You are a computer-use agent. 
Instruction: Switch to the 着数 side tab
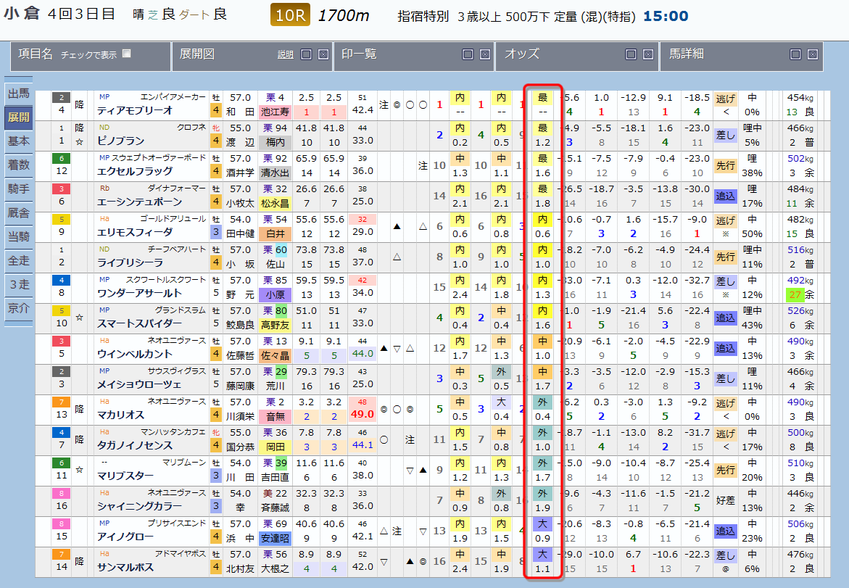coord(18,165)
